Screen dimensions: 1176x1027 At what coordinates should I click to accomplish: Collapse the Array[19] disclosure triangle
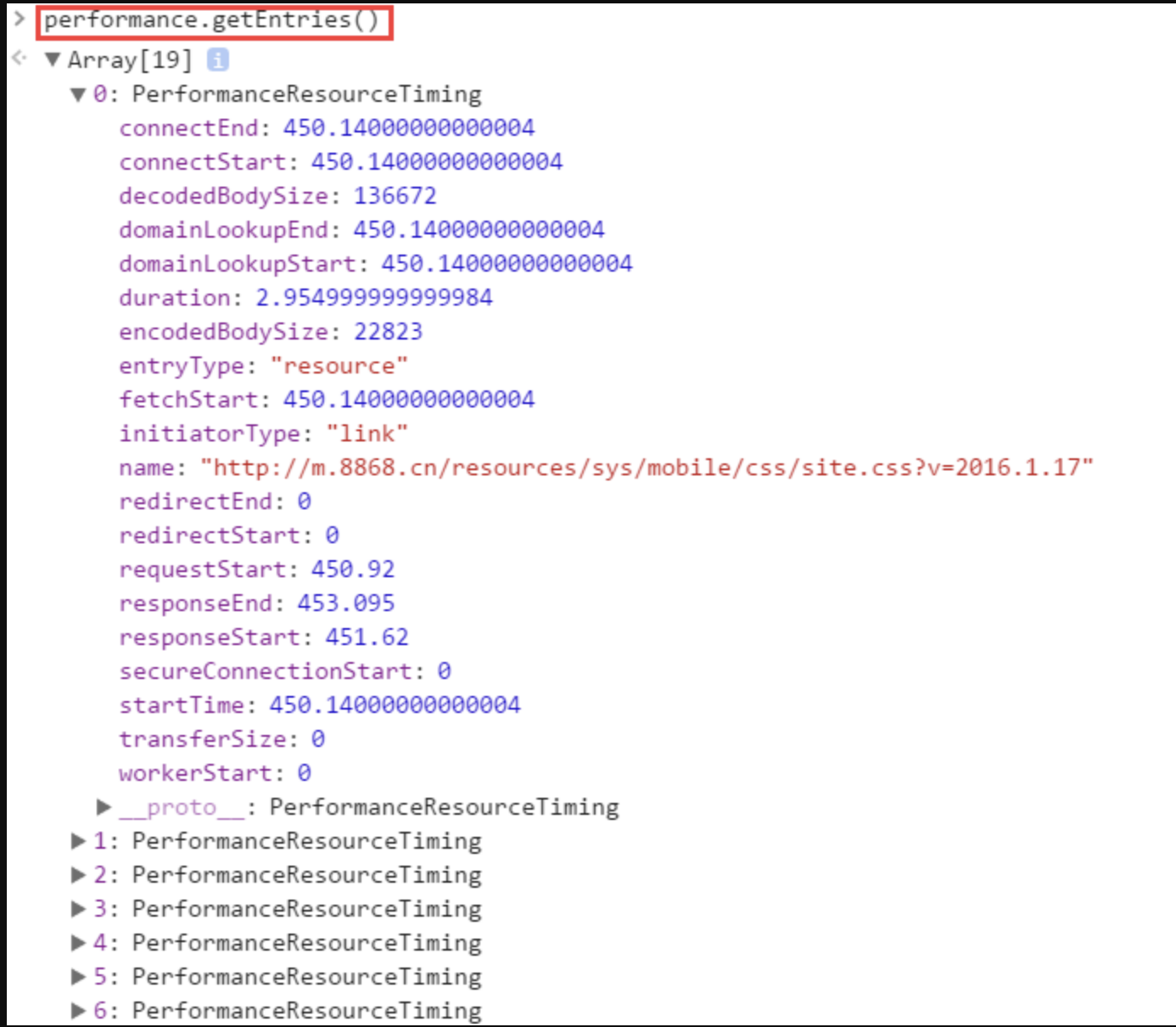pos(53,59)
